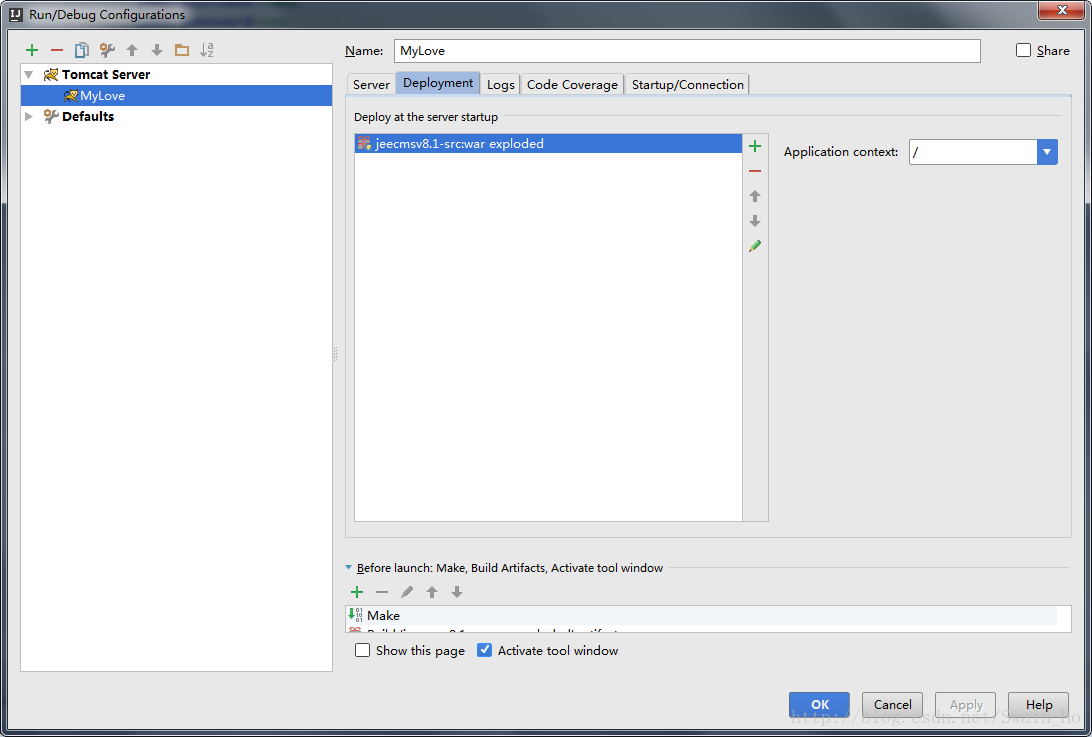Open Help for this dialog
The width and height of the screenshot is (1092, 737).
[x=1038, y=704]
